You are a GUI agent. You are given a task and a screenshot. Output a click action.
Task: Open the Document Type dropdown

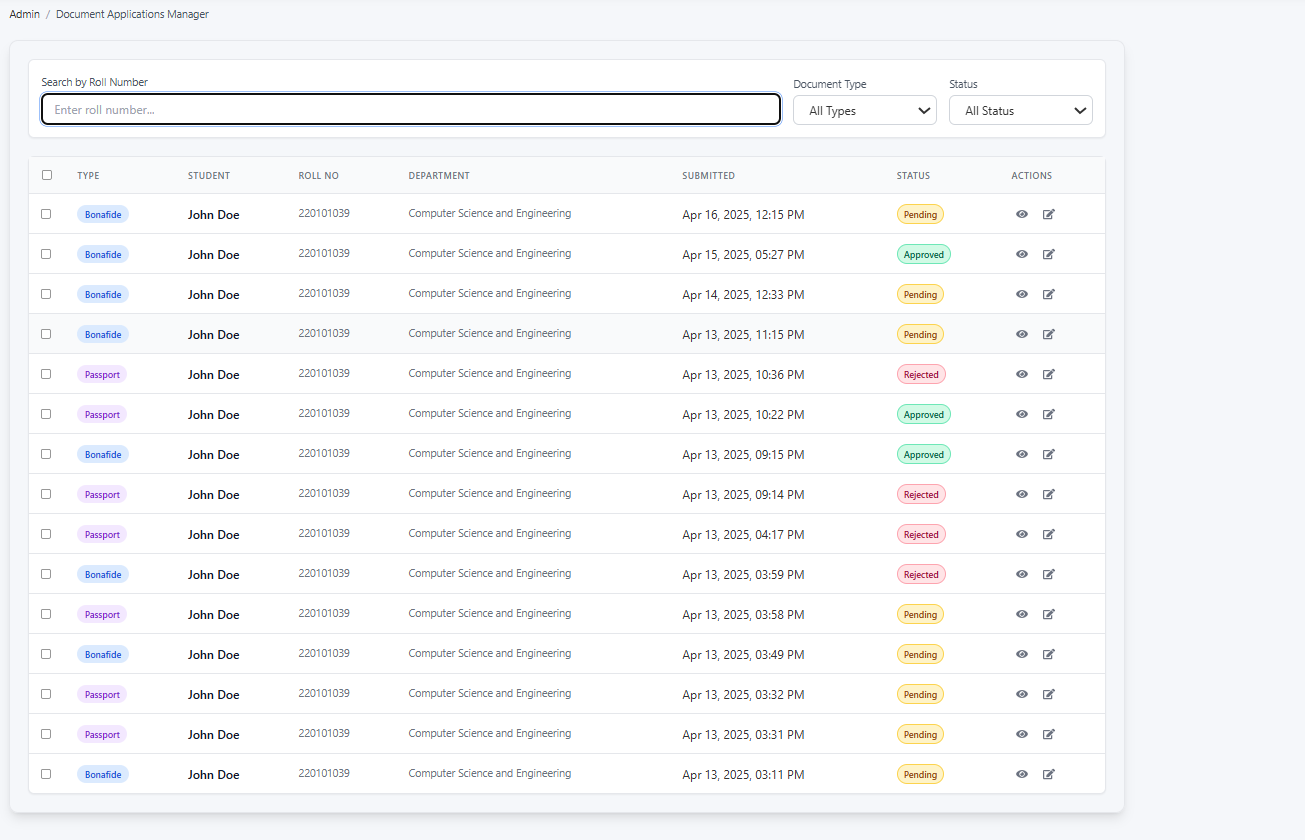point(865,110)
